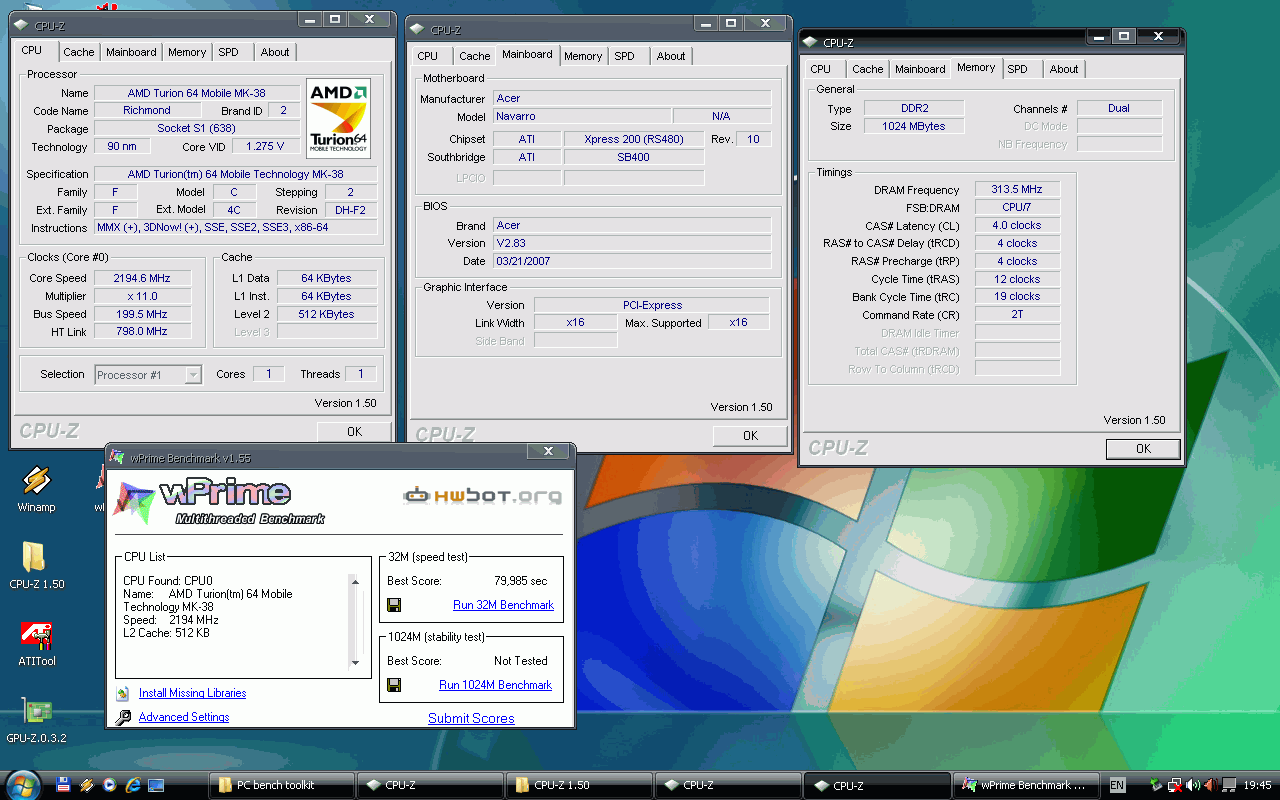This screenshot has height=800, width=1280.
Task: Click the CPU List scrollbar down arrow
Action: [354, 662]
